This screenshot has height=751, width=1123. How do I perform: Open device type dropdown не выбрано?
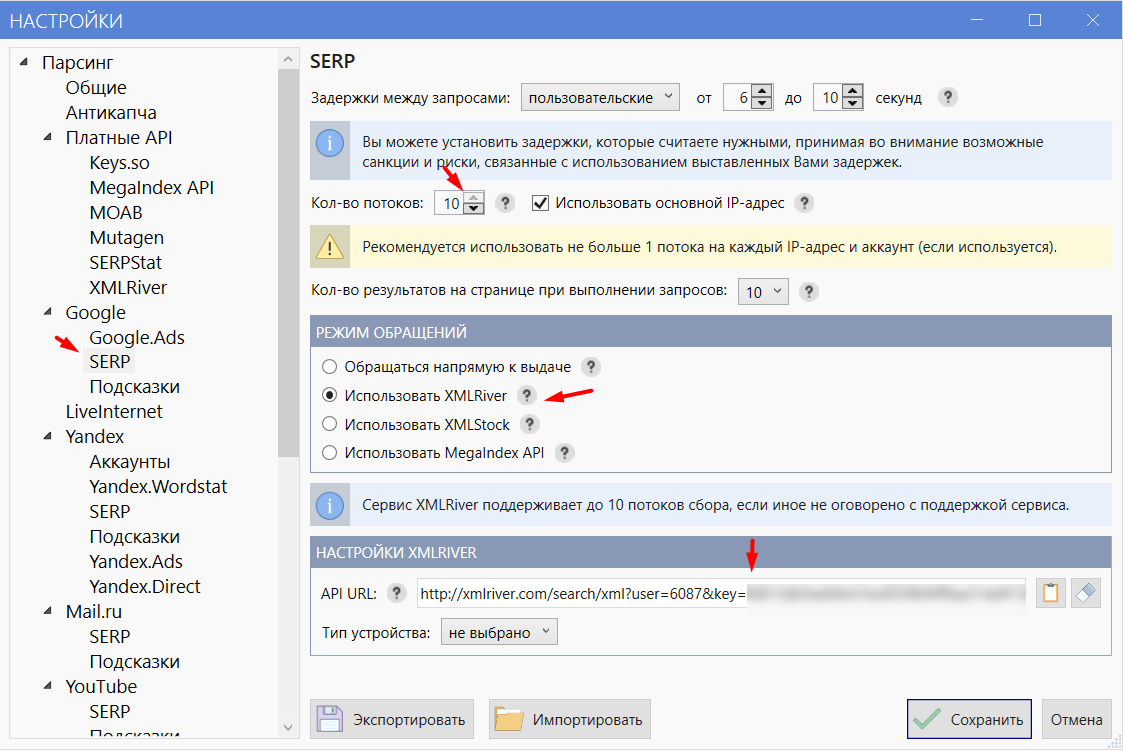pyautogui.click(x=499, y=632)
